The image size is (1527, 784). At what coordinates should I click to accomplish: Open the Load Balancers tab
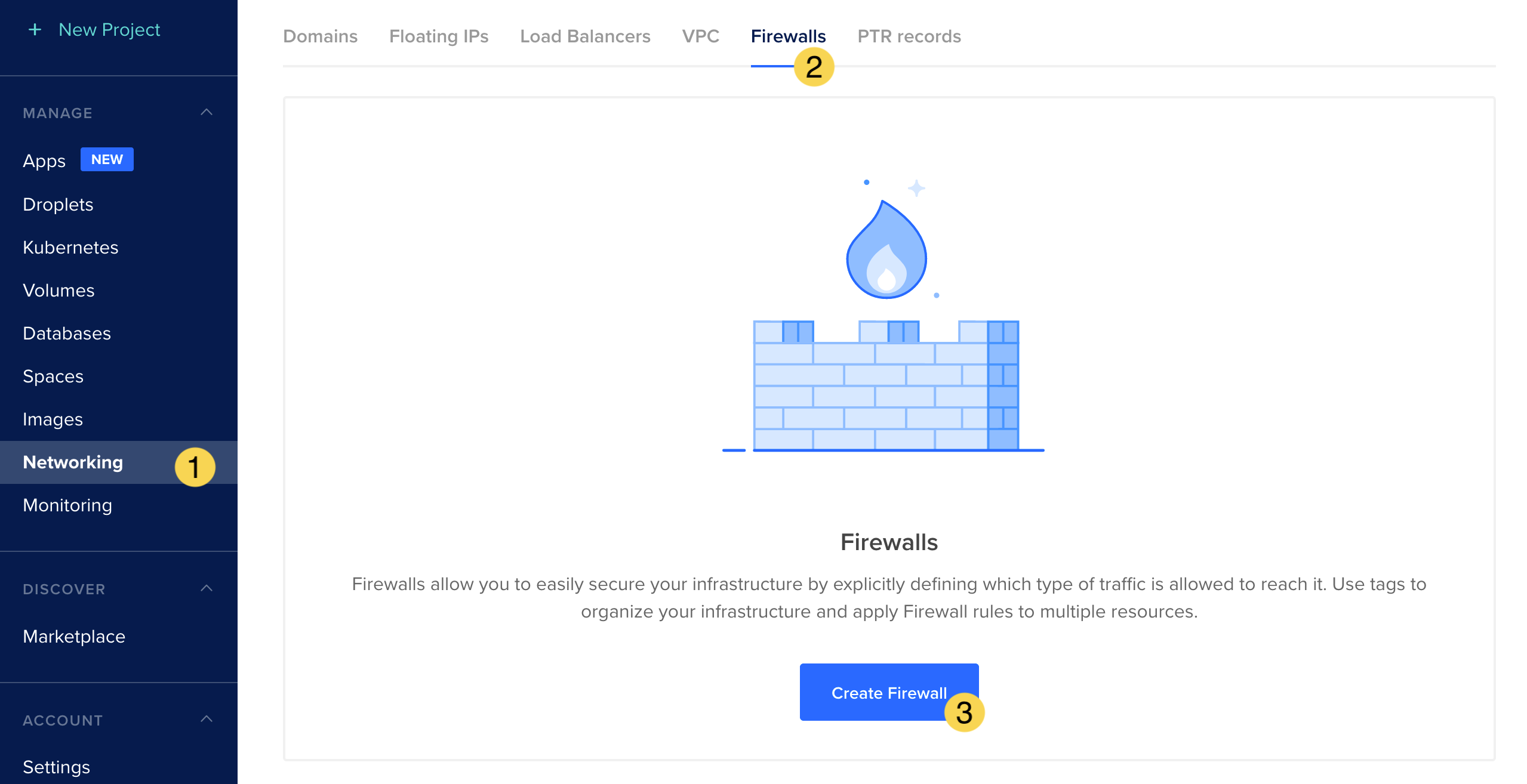pos(584,36)
